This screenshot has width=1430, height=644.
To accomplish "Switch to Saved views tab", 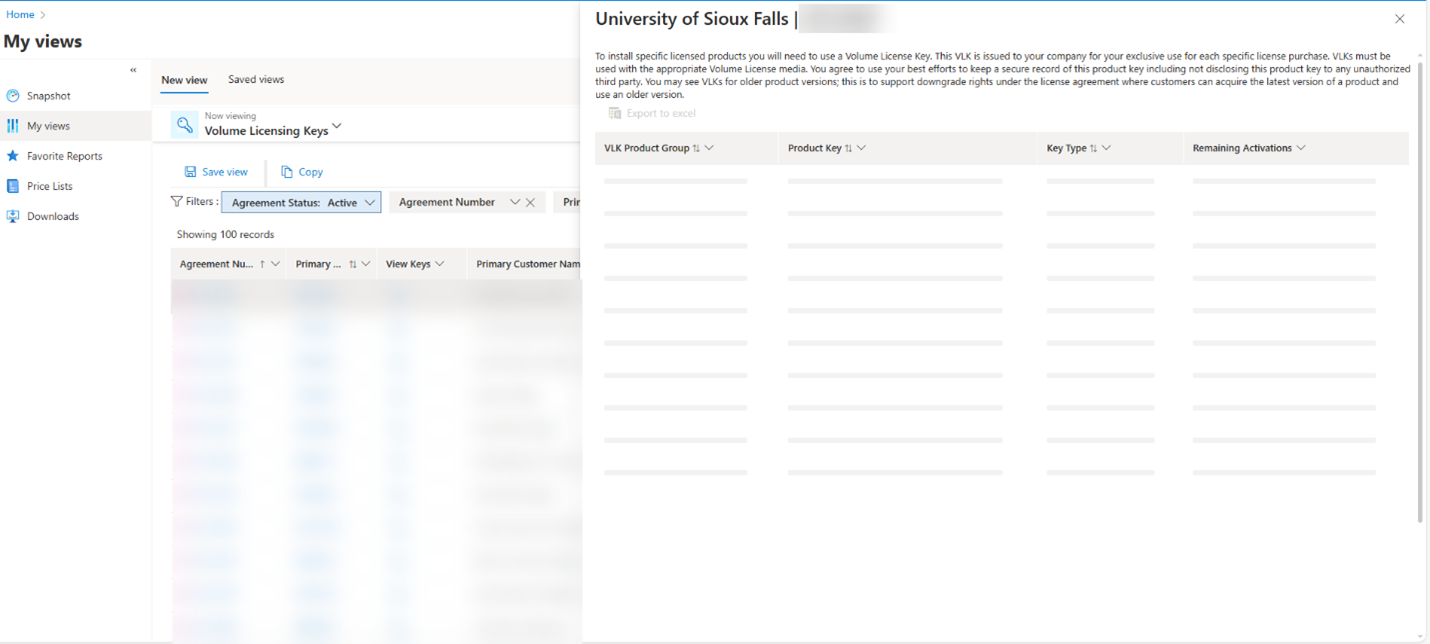I will tap(256, 80).
